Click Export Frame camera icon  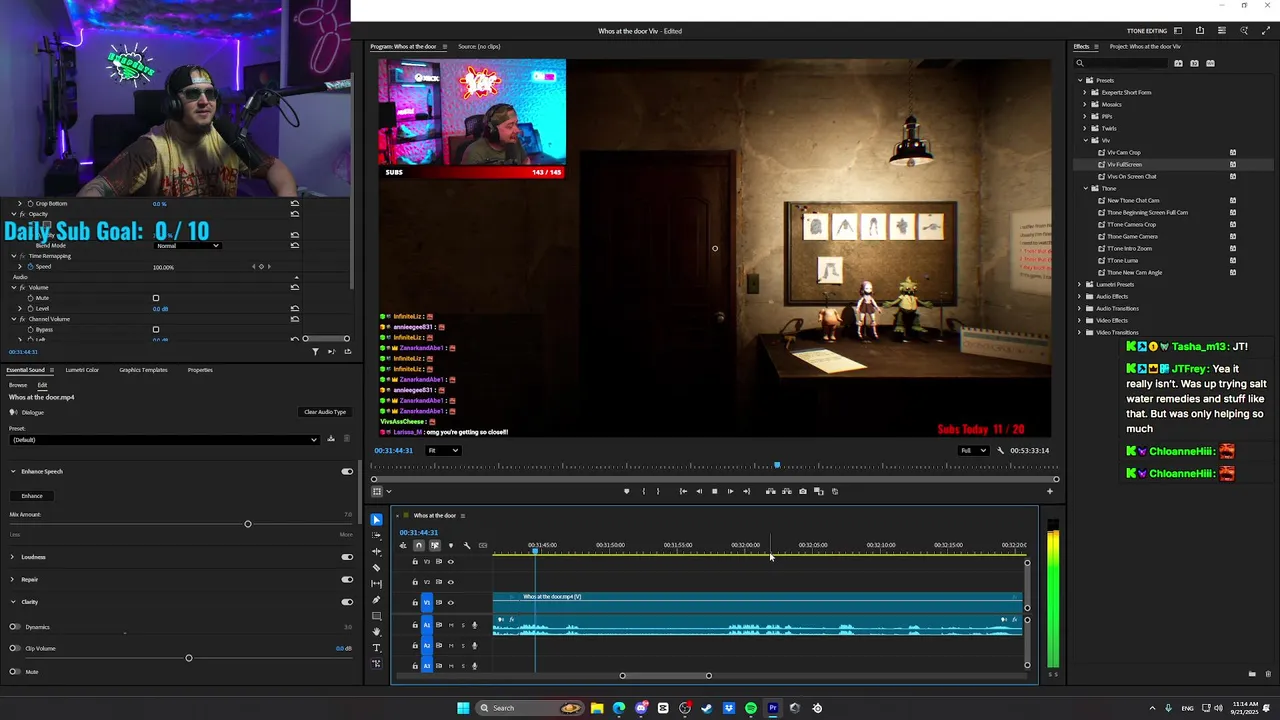point(802,491)
